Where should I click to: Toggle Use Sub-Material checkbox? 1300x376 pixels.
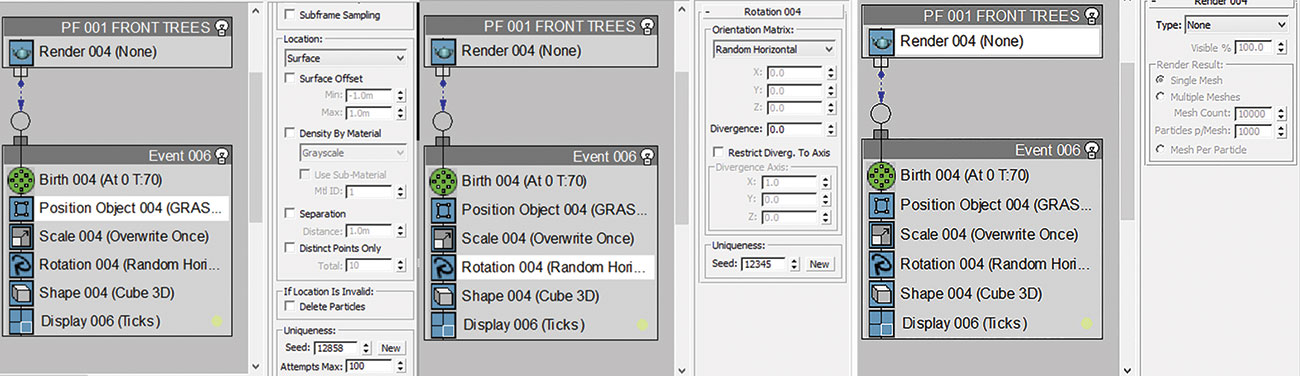(306, 174)
